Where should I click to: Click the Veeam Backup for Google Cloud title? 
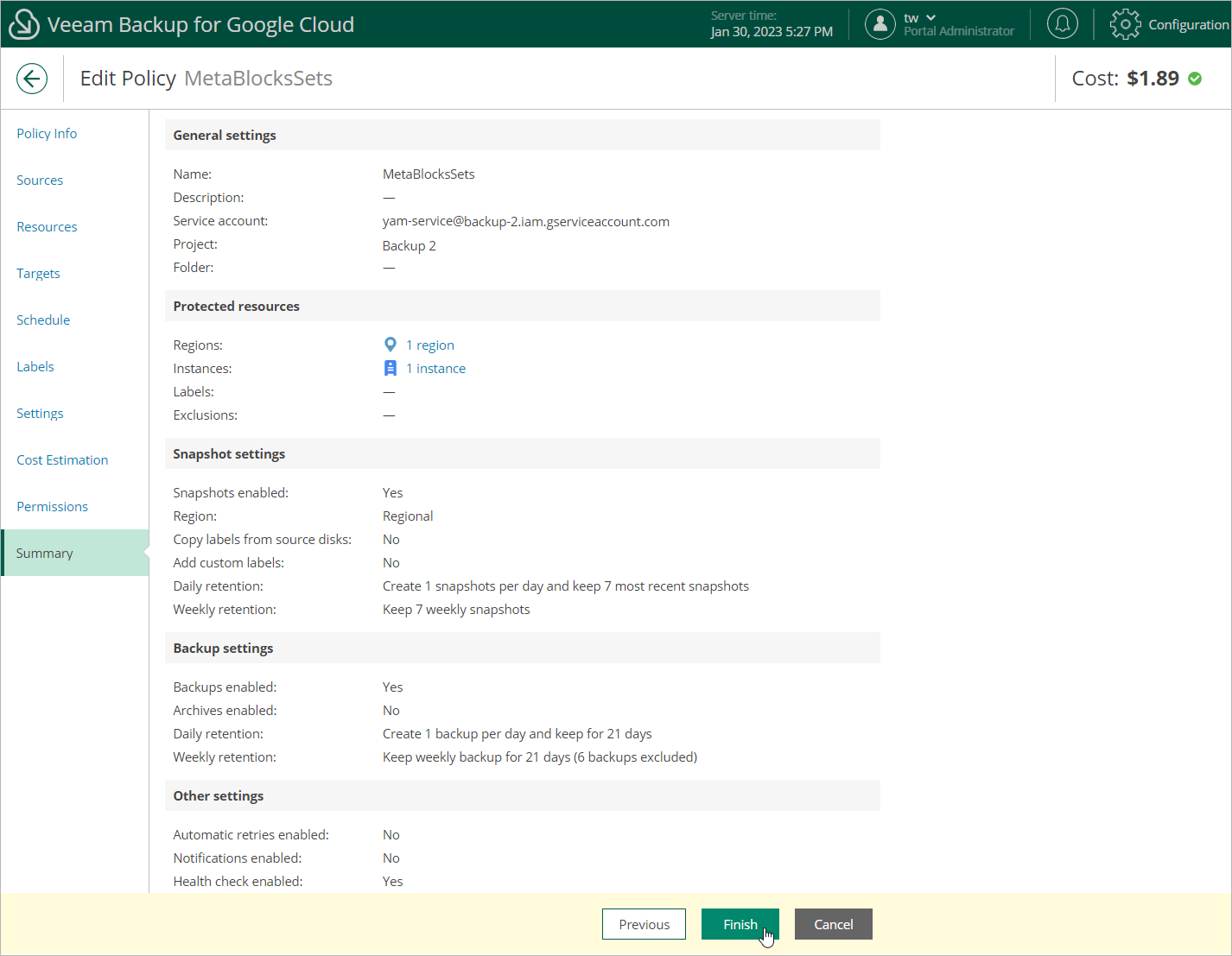[x=200, y=24]
